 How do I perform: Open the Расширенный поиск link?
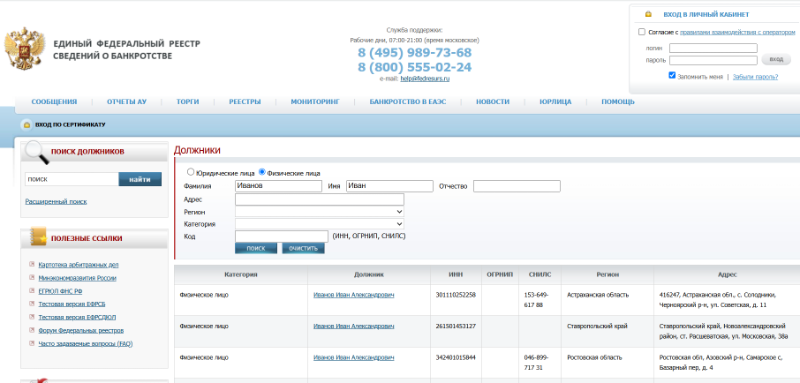tap(56, 202)
